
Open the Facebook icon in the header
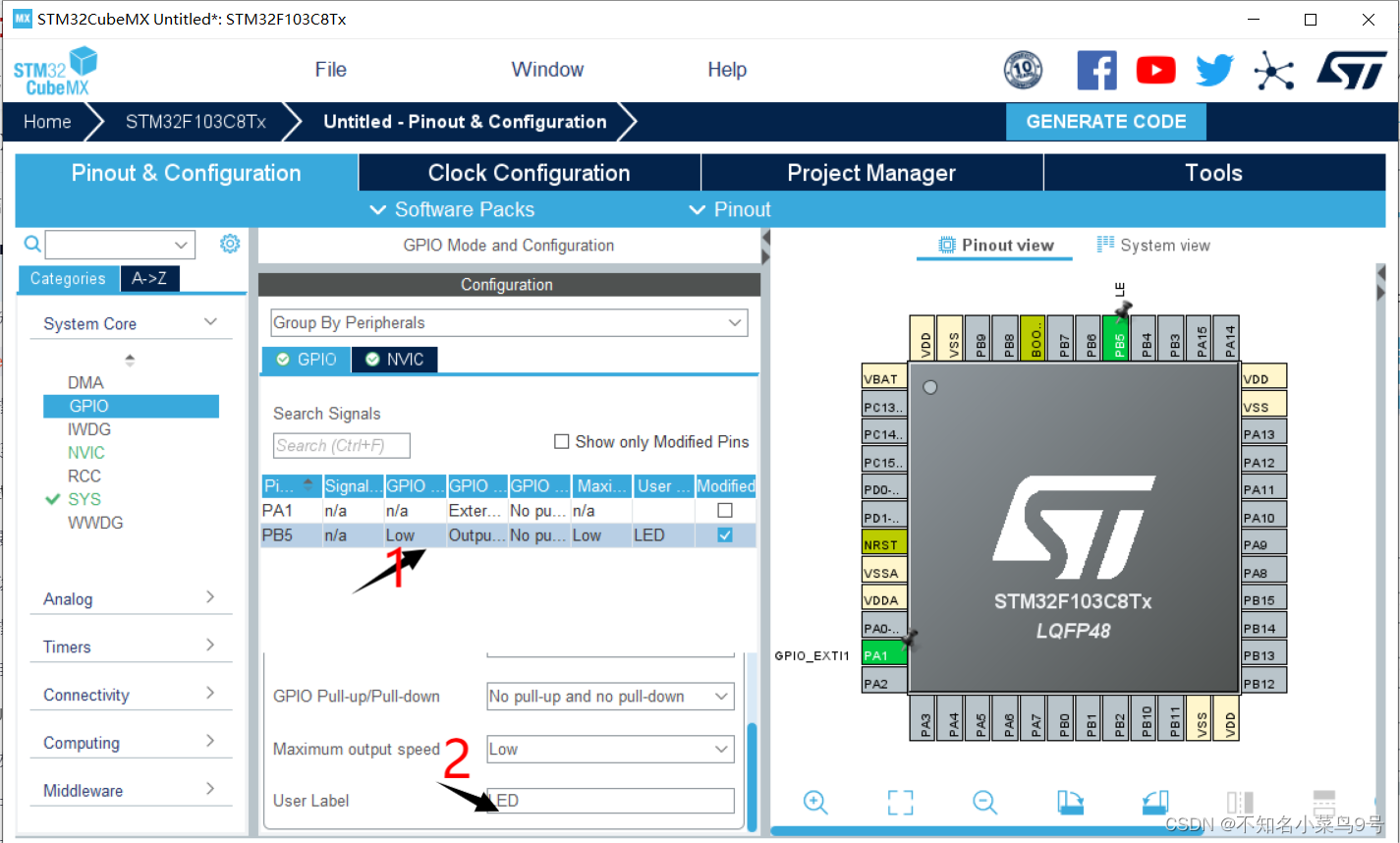pyautogui.click(x=1096, y=70)
